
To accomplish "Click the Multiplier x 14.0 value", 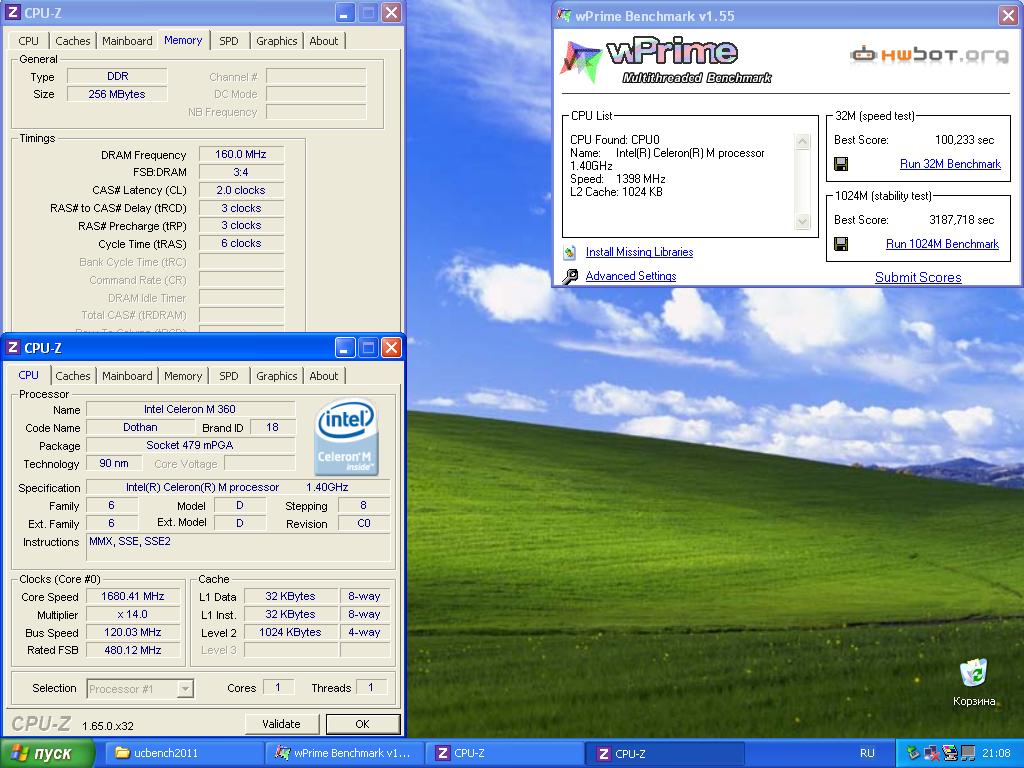I will (133, 615).
